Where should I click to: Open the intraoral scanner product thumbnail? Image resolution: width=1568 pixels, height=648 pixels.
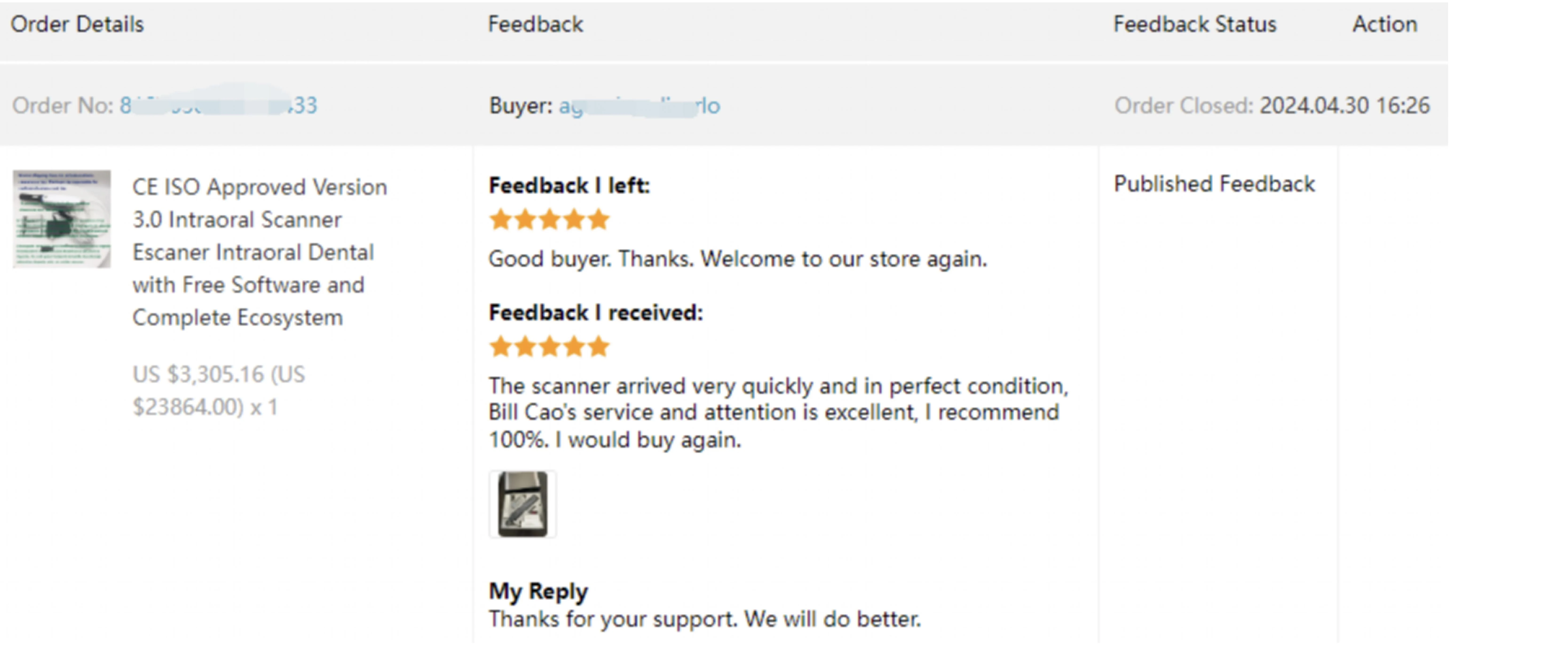tap(61, 219)
